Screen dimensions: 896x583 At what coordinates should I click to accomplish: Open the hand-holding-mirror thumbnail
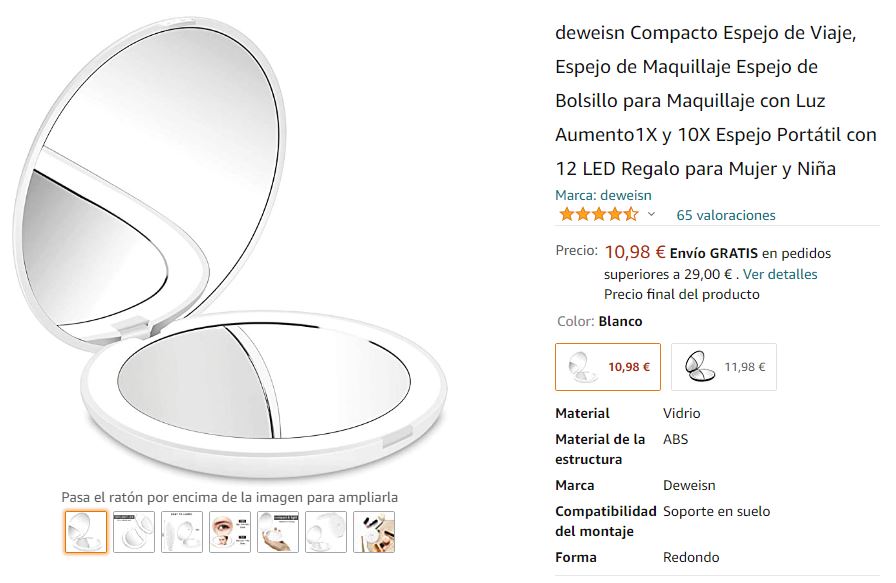click(278, 532)
